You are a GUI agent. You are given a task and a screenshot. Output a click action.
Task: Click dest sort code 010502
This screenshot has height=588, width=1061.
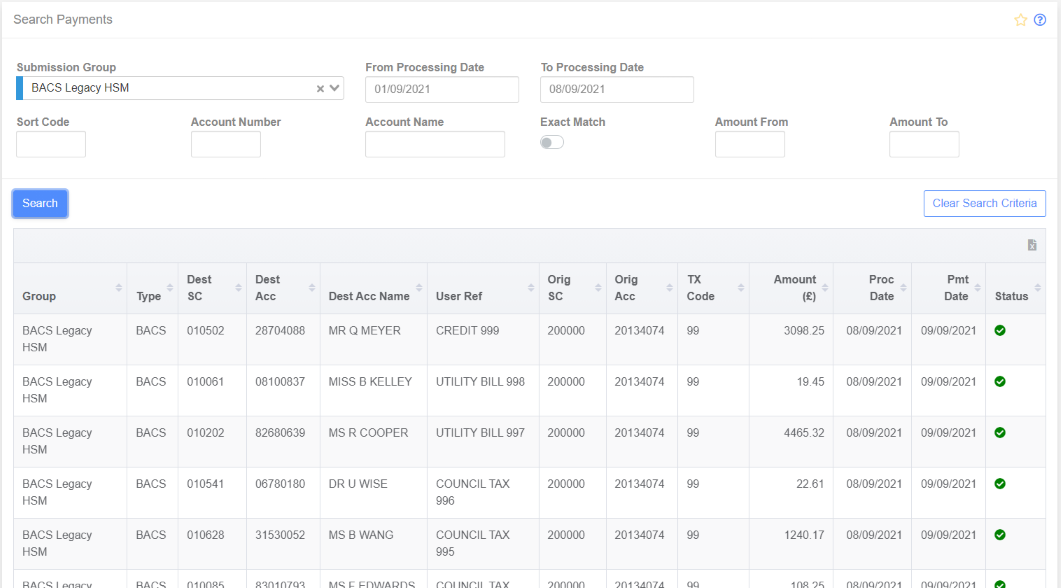(x=205, y=330)
